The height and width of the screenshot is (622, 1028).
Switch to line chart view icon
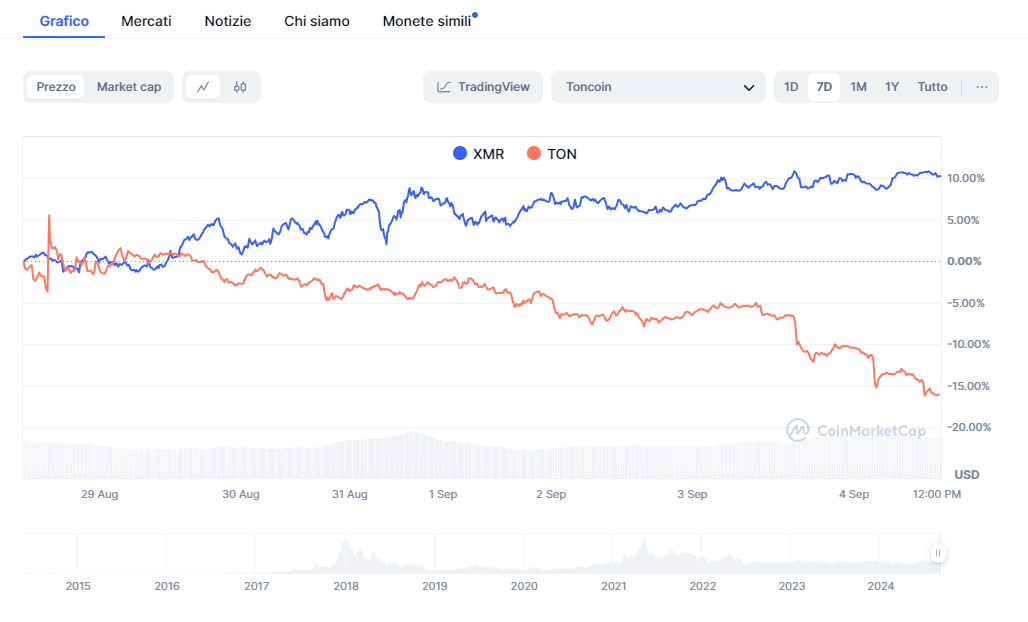point(203,87)
